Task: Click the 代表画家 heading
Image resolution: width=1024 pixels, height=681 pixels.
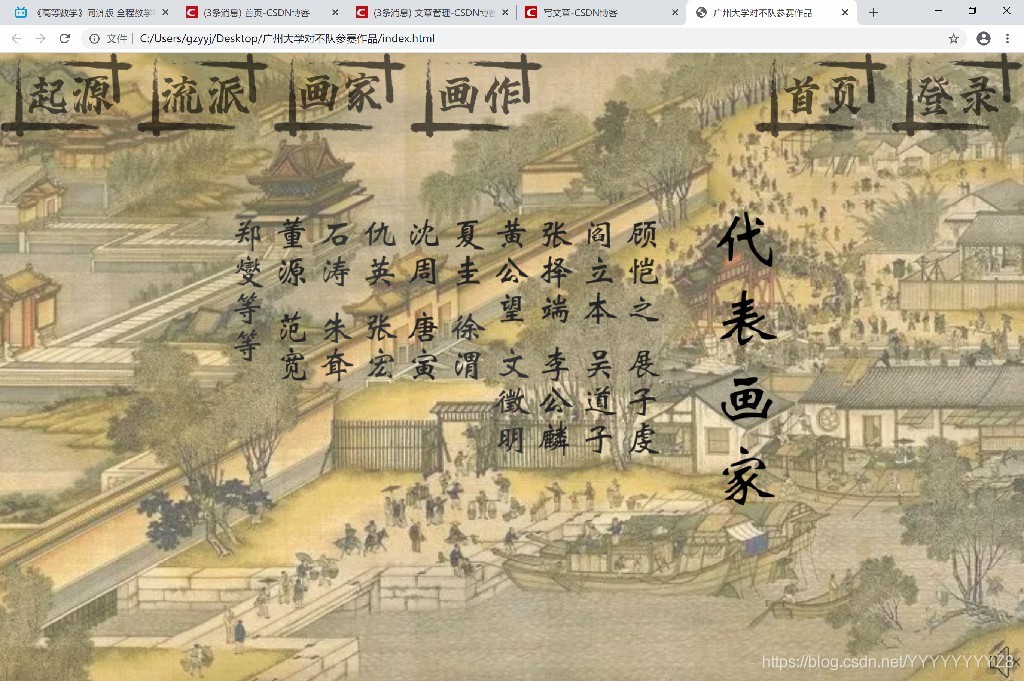Action: click(x=748, y=359)
